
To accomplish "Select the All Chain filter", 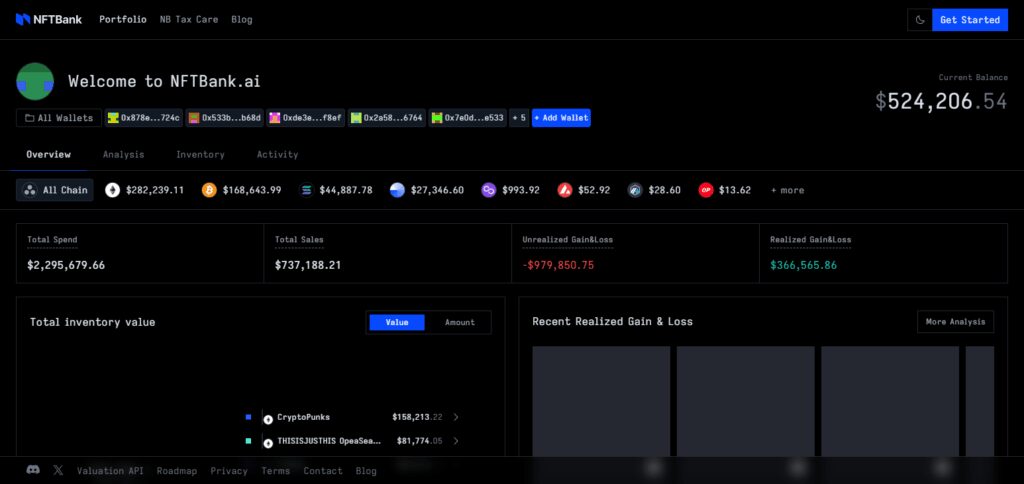I will point(56,190).
